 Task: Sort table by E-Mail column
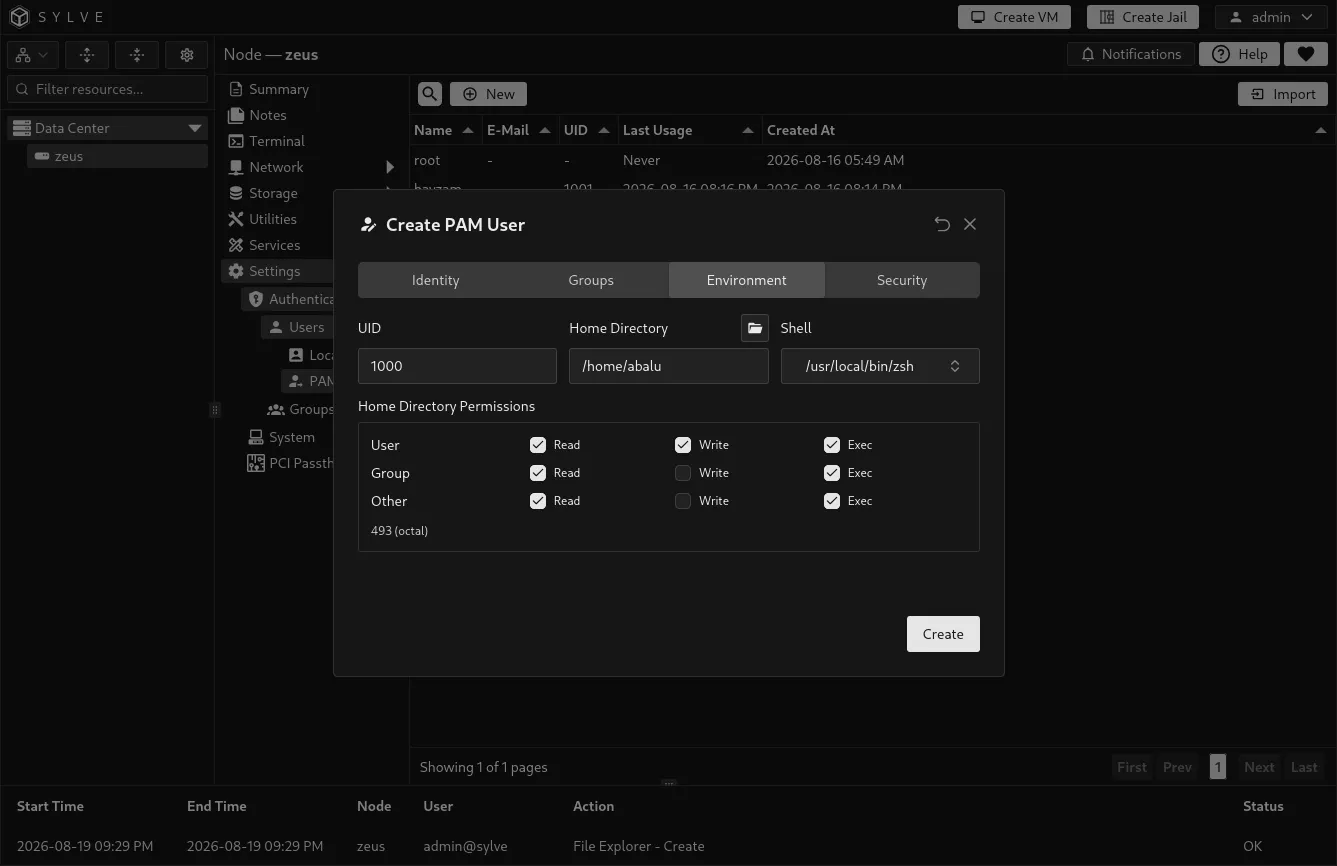point(519,130)
